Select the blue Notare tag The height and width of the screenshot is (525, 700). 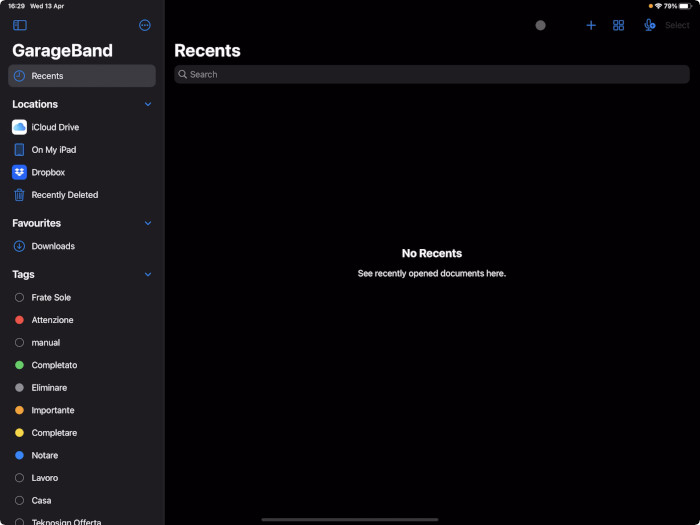pyautogui.click(x=82, y=455)
